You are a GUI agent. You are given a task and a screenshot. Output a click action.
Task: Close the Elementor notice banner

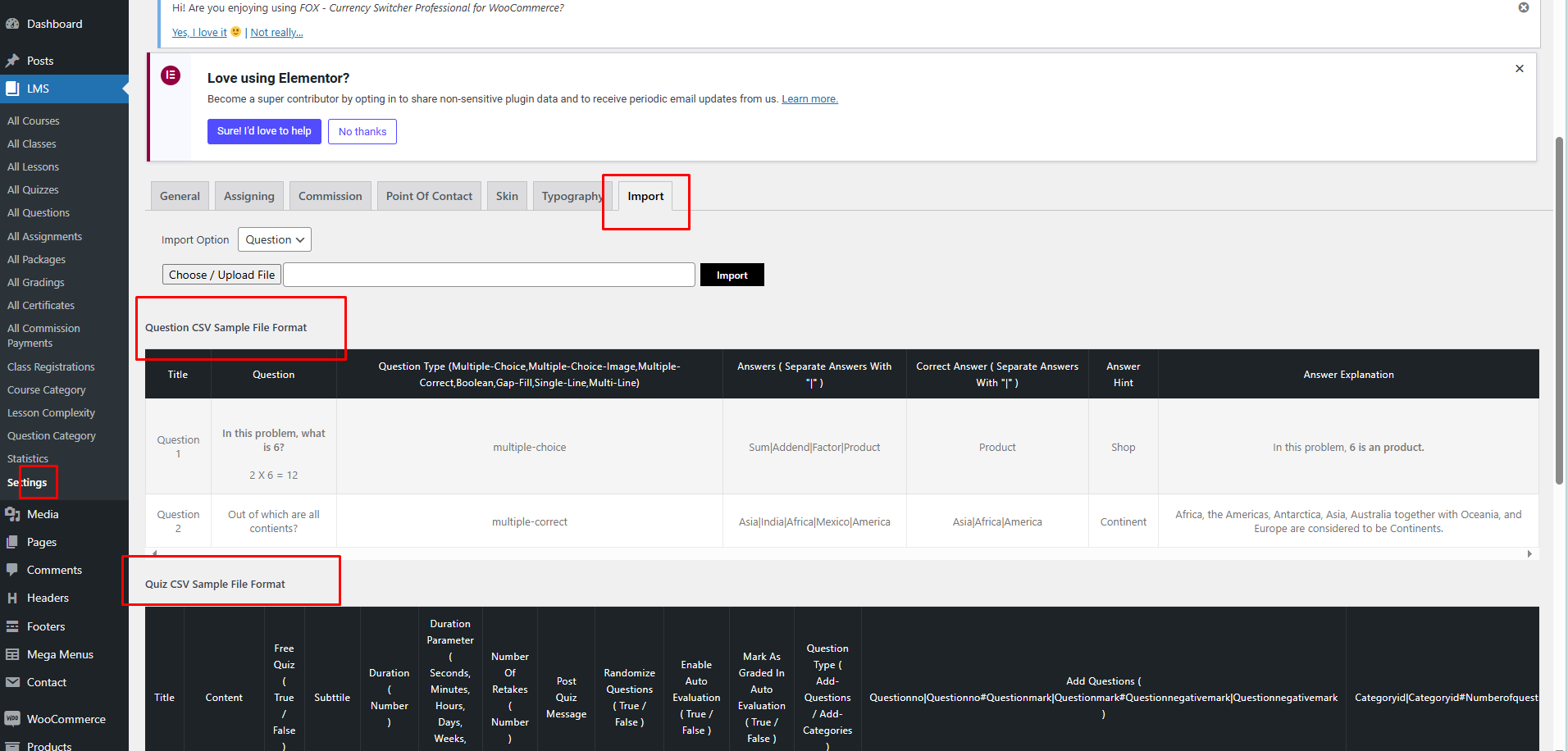tap(1520, 69)
